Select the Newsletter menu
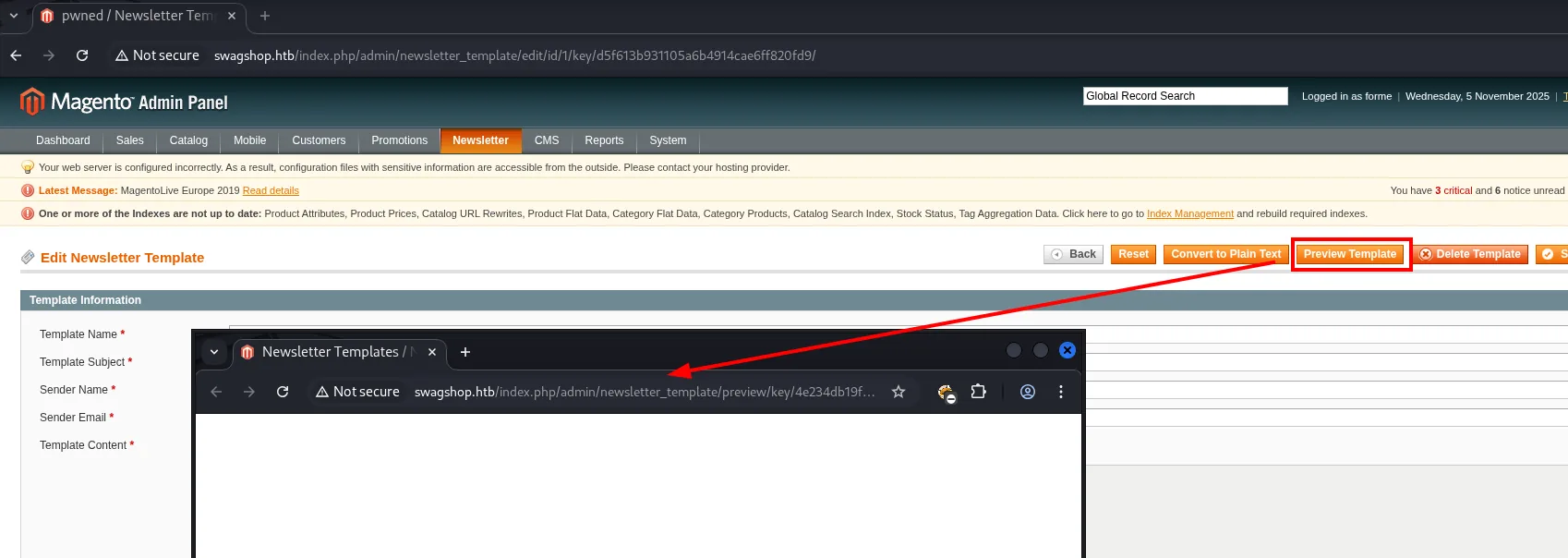The image size is (1568, 558). tap(480, 140)
